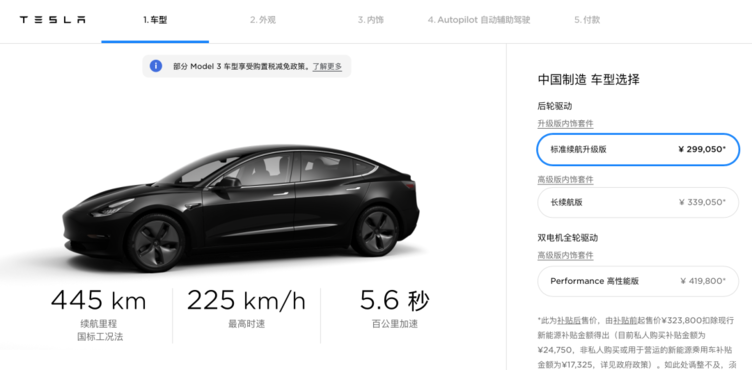The image size is (752, 370).
Task: Follow the 了解更多 link
Action: (x=328, y=67)
